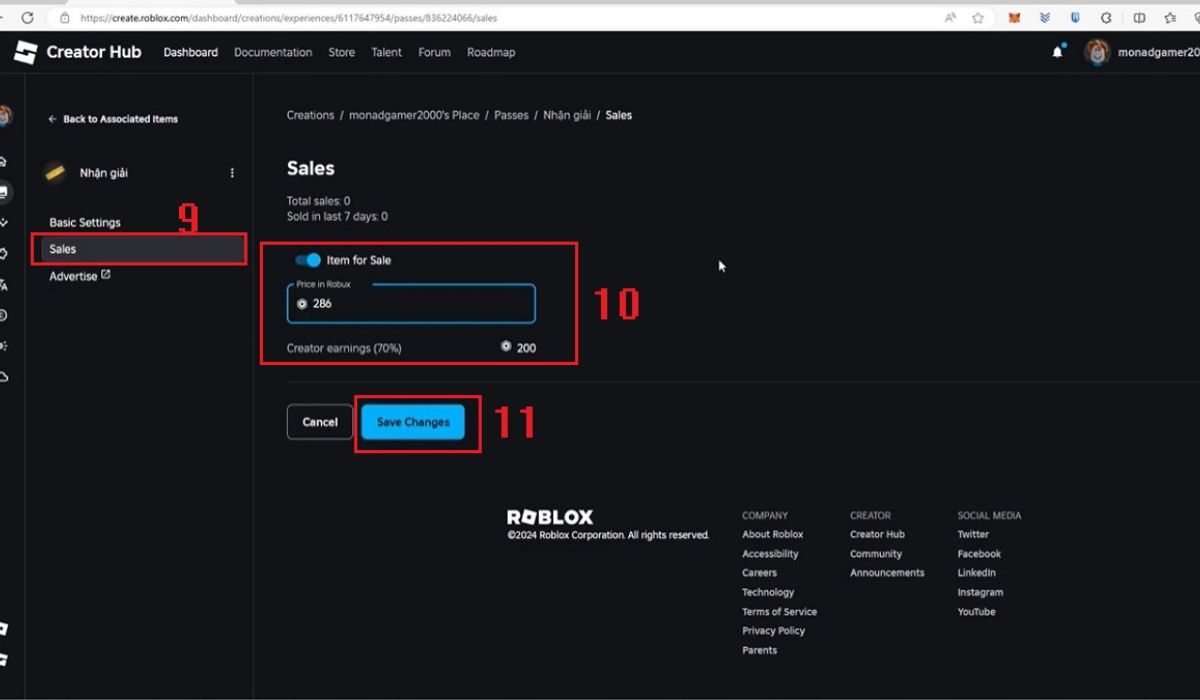Click the Roblox footer logo
This screenshot has height=700, width=1200.
click(550, 517)
